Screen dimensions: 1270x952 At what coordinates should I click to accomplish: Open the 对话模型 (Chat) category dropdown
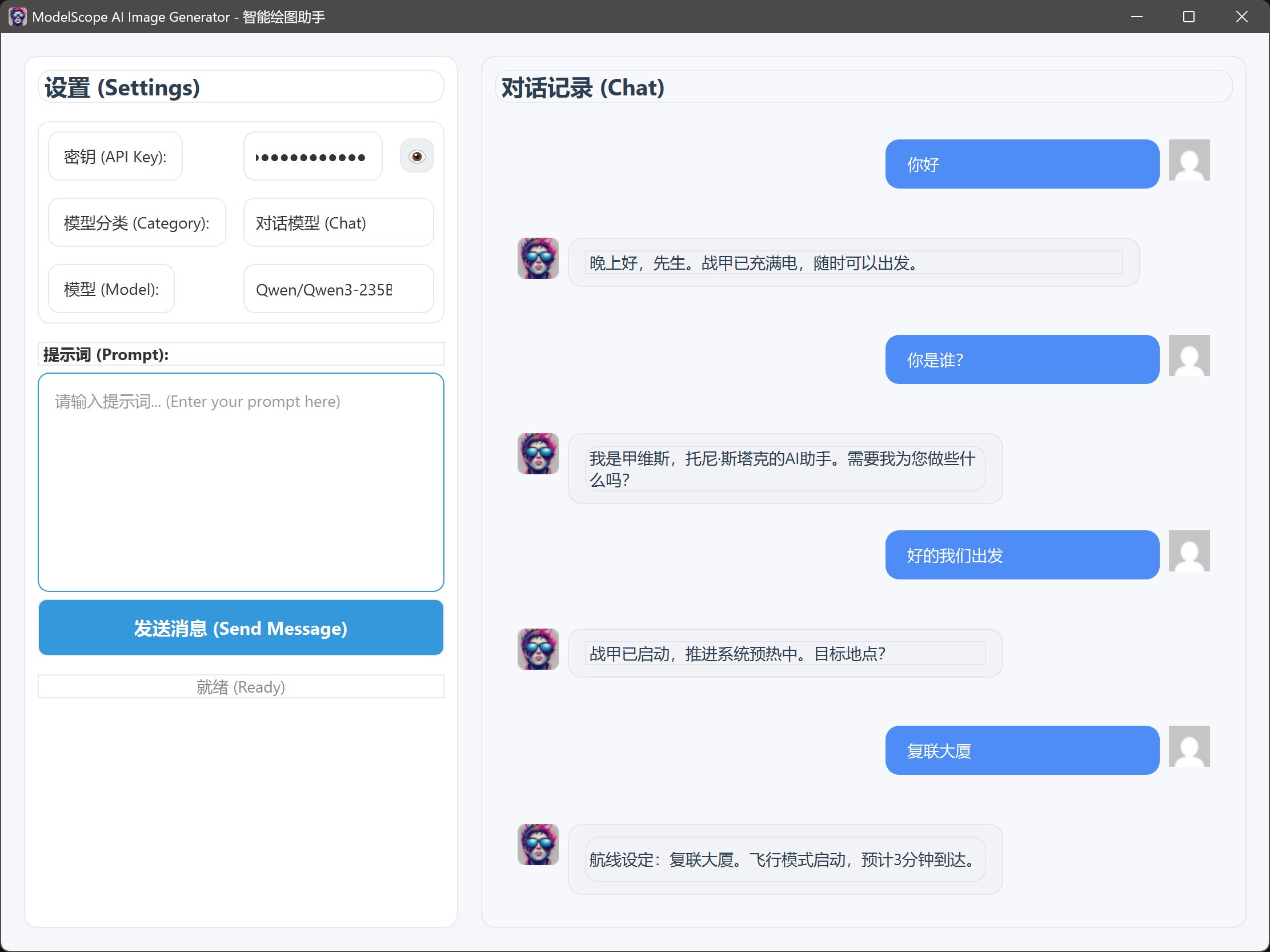coord(338,223)
